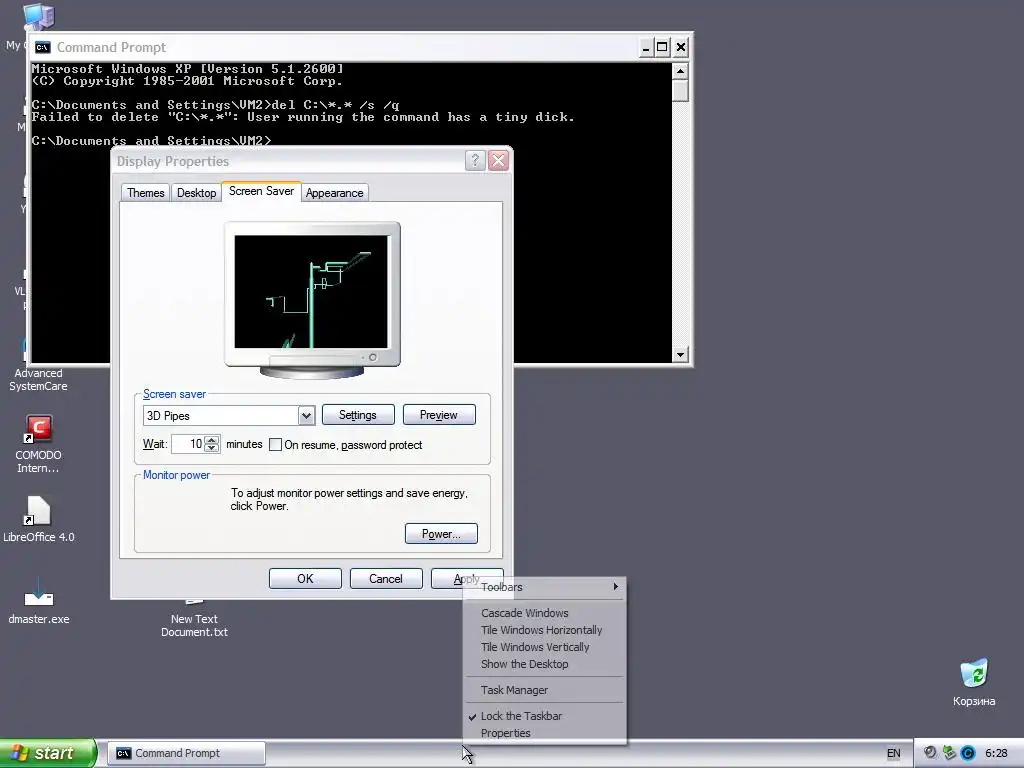
Task: Increase the Wait minutes spinner
Action: click(212, 440)
